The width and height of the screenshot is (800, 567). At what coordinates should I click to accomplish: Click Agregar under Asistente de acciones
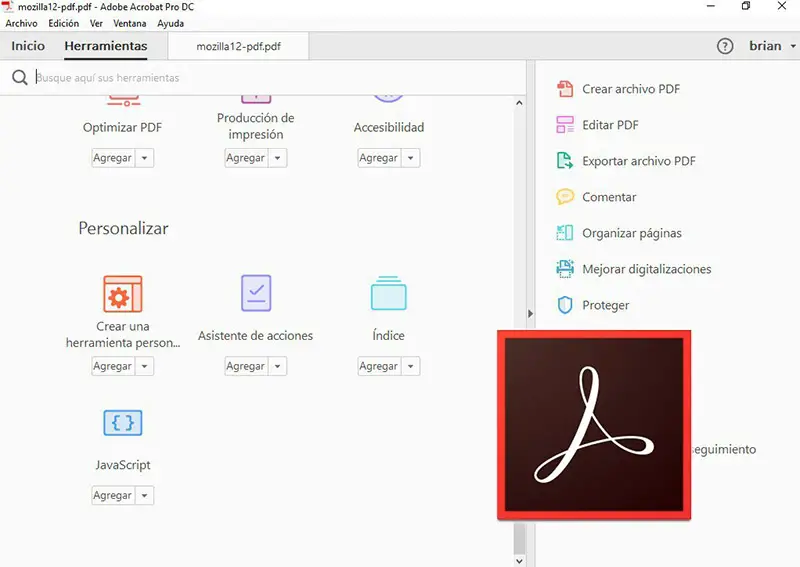point(246,366)
